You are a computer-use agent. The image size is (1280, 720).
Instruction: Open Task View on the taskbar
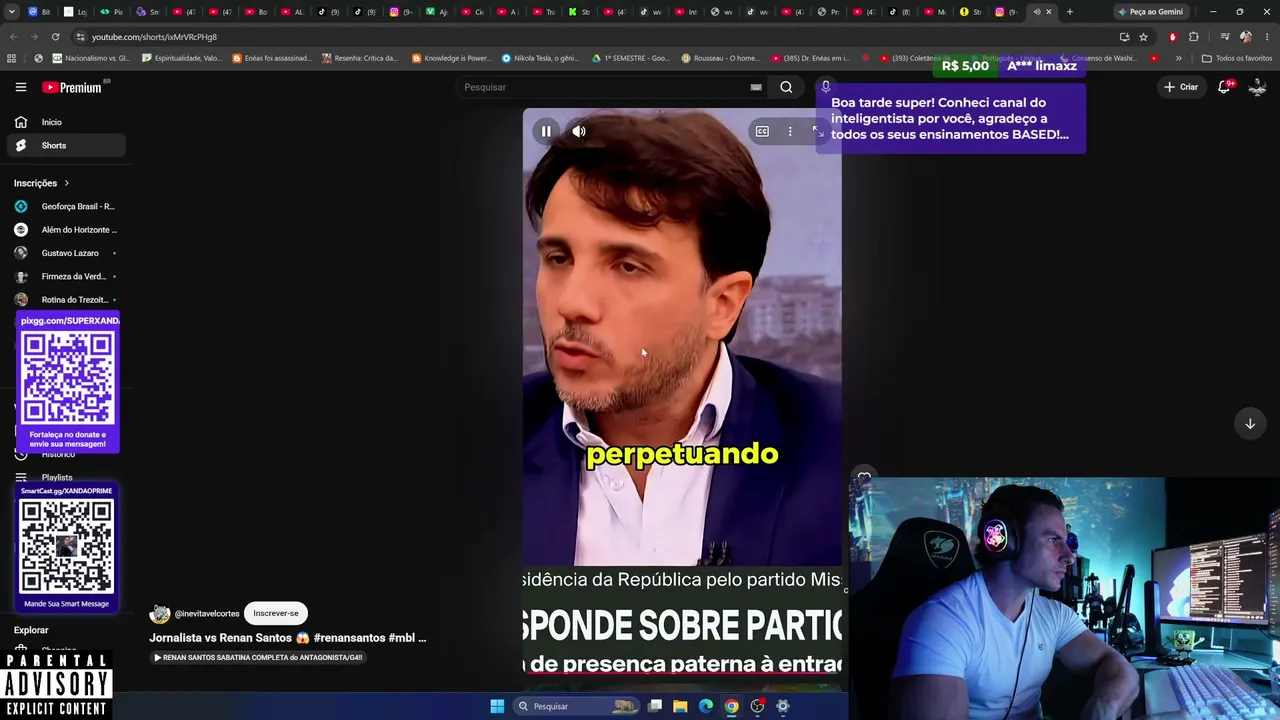coord(655,706)
